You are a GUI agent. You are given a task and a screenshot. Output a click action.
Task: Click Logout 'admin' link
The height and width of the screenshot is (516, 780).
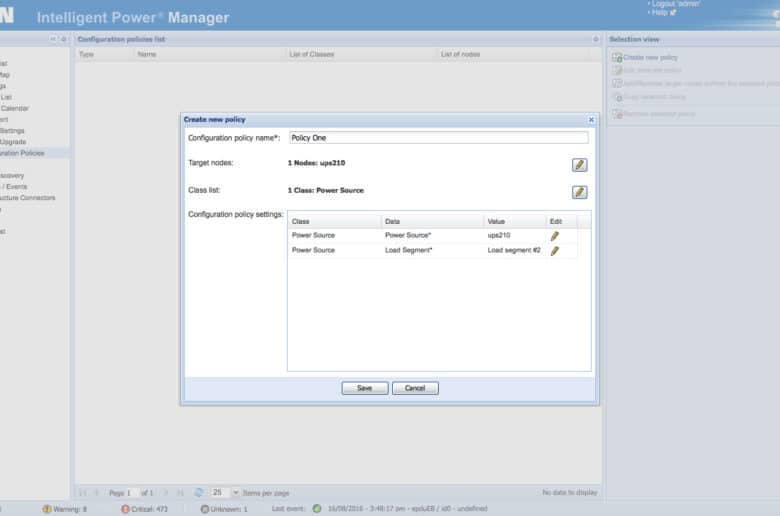coord(676,4)
